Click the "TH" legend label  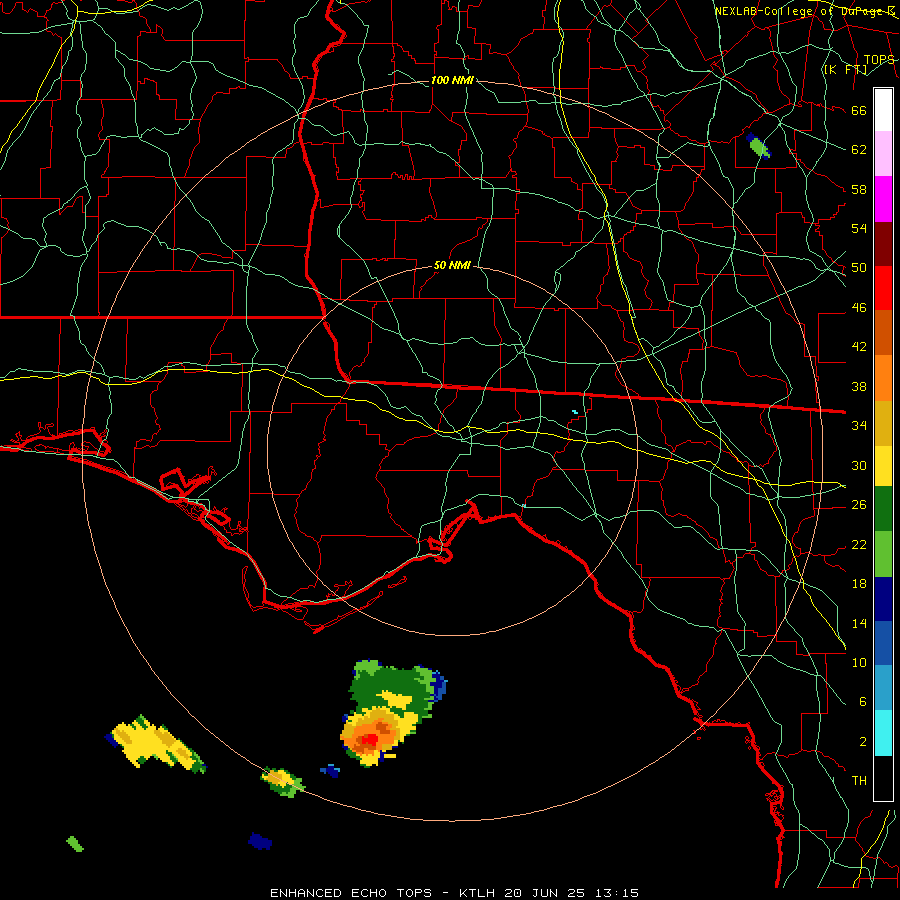pos(859,780)
